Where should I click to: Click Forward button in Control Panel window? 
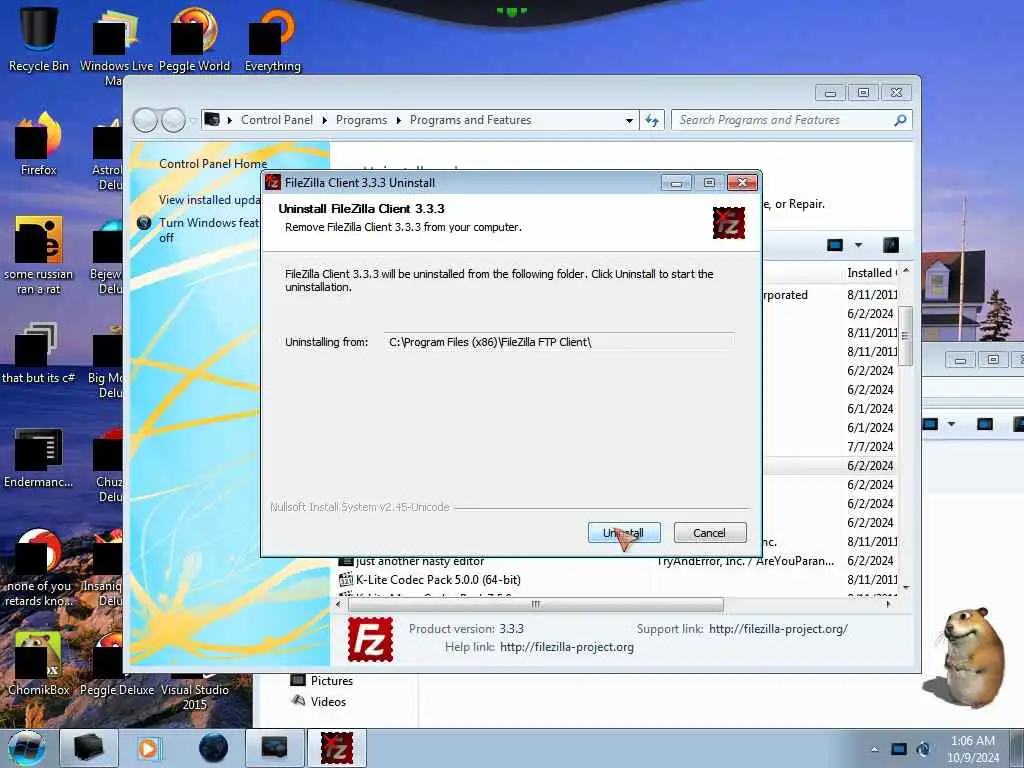coord(173,120)
